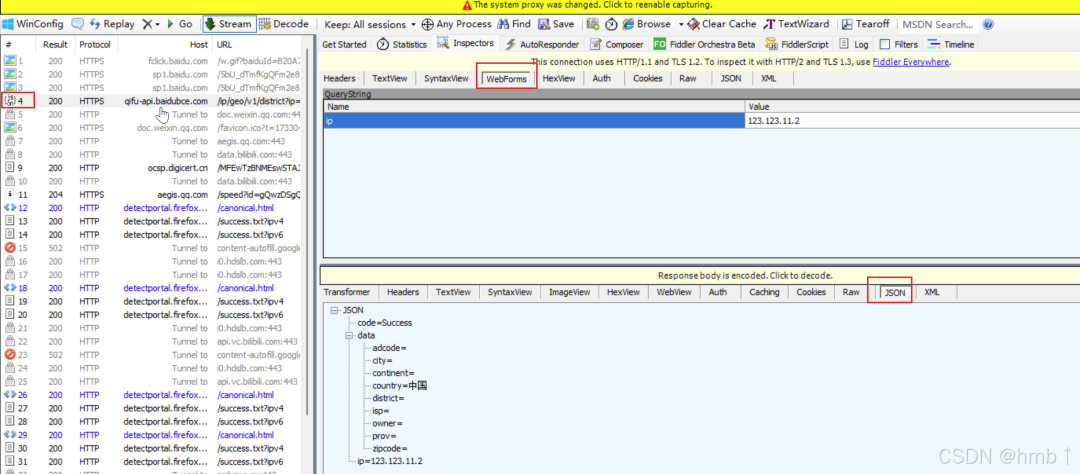This screenshot has height=474, width=1080.
Task: Open the Composer tab
Action: point(616,45)
